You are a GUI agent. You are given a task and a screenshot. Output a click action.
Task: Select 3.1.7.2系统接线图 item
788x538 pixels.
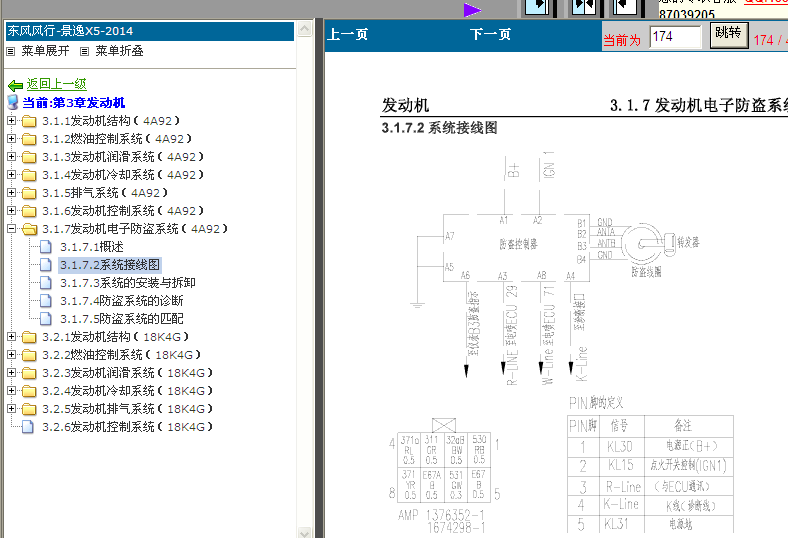tap(110, 265)
